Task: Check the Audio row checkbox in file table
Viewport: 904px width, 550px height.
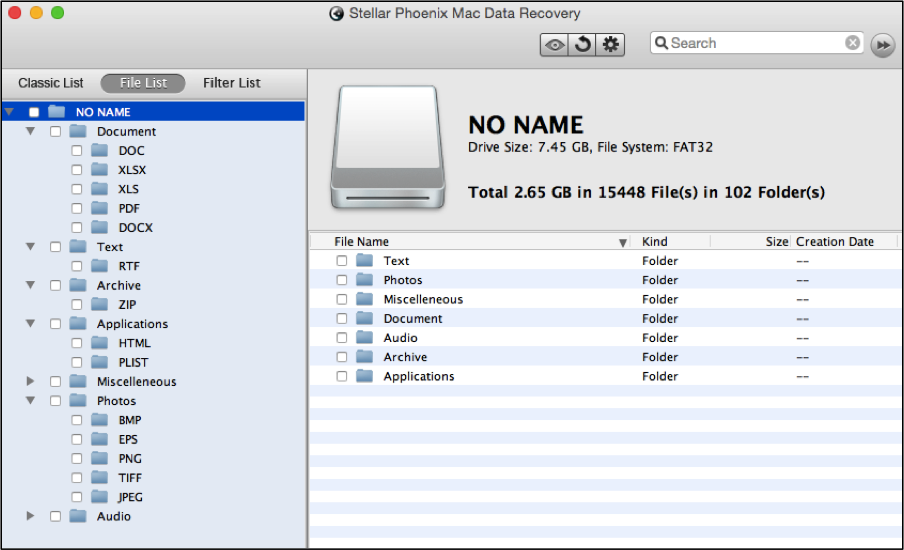Action: (x=342, y=337)
